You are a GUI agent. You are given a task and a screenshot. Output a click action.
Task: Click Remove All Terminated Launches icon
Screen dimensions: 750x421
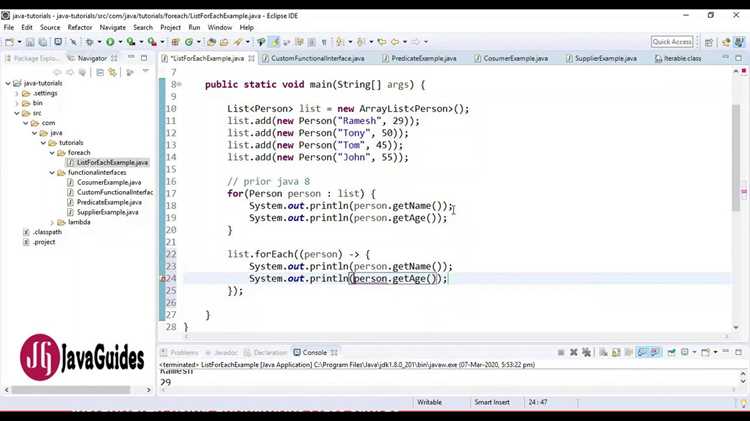coord(586,353)
